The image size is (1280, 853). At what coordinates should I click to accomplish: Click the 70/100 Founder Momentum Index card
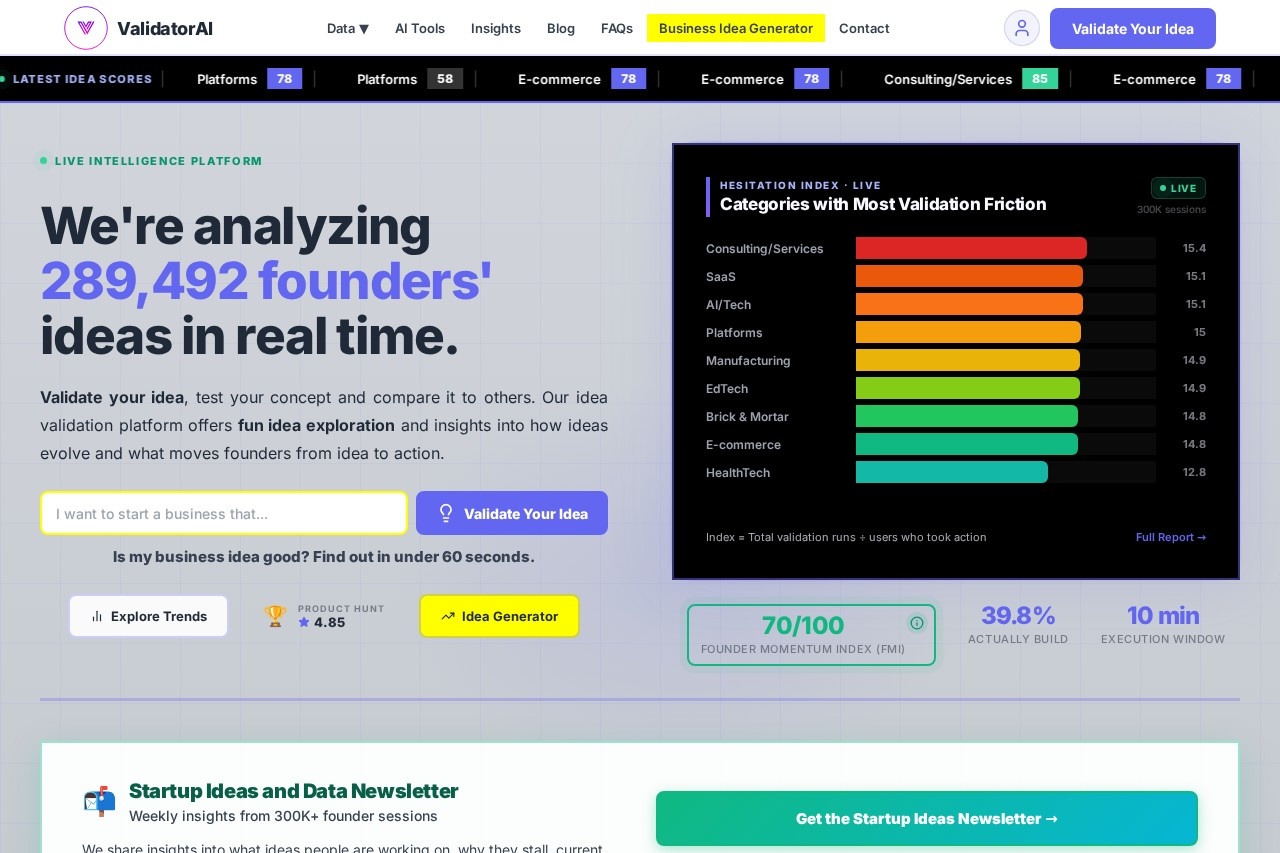(x=811, y=635)
